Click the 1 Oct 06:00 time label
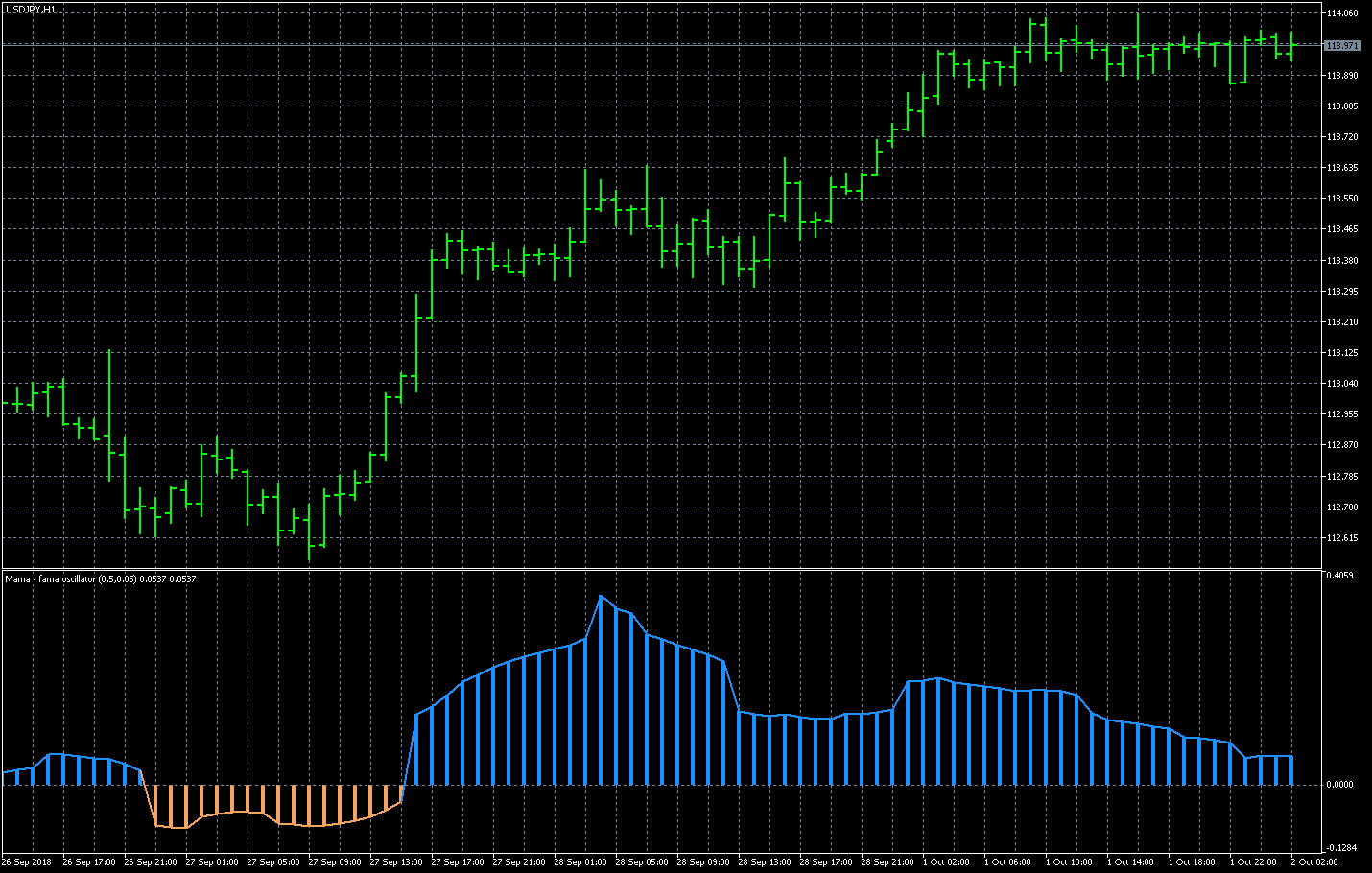Viewport: 1372px width, 873px height. point(1008,862)
